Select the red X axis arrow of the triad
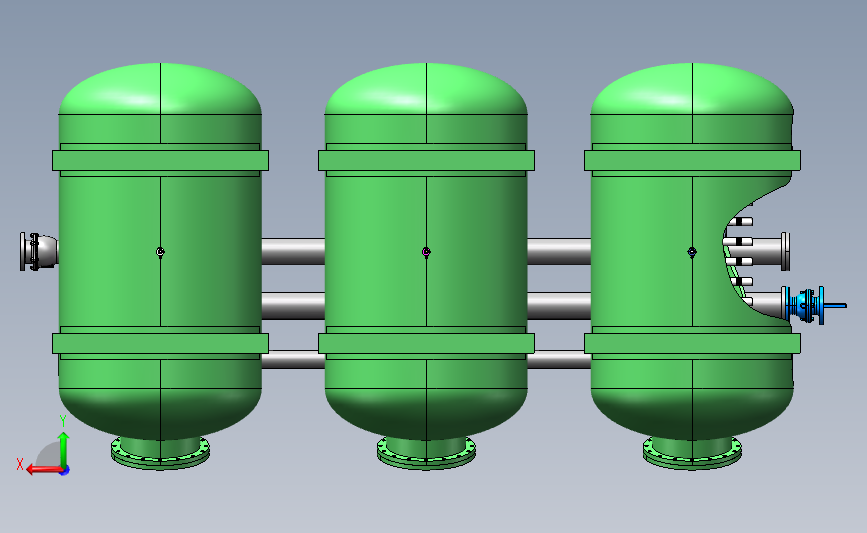This screenshot has height=533, width=867. click(x=44, y=469)
